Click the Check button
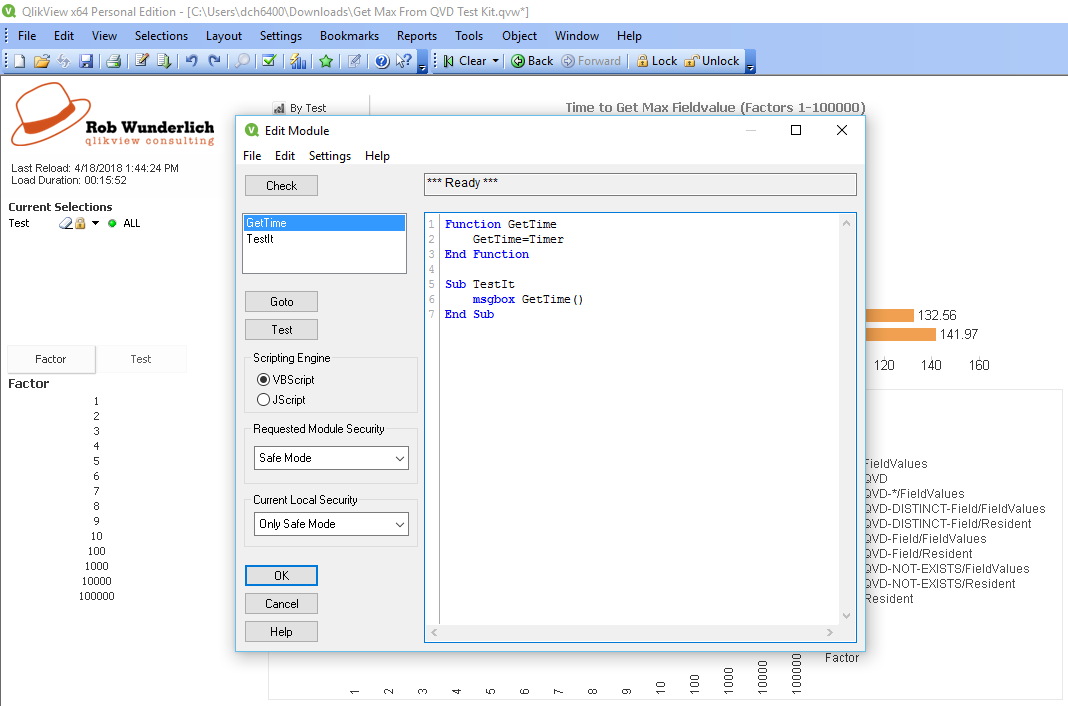 [x=281, y=186]
